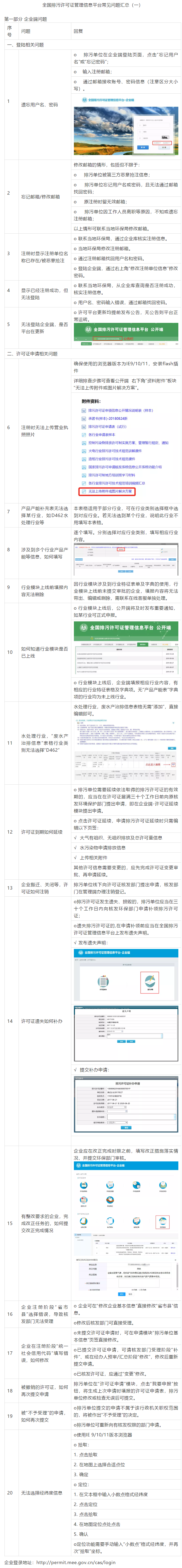Select the 问题 column header

point(26,31)
